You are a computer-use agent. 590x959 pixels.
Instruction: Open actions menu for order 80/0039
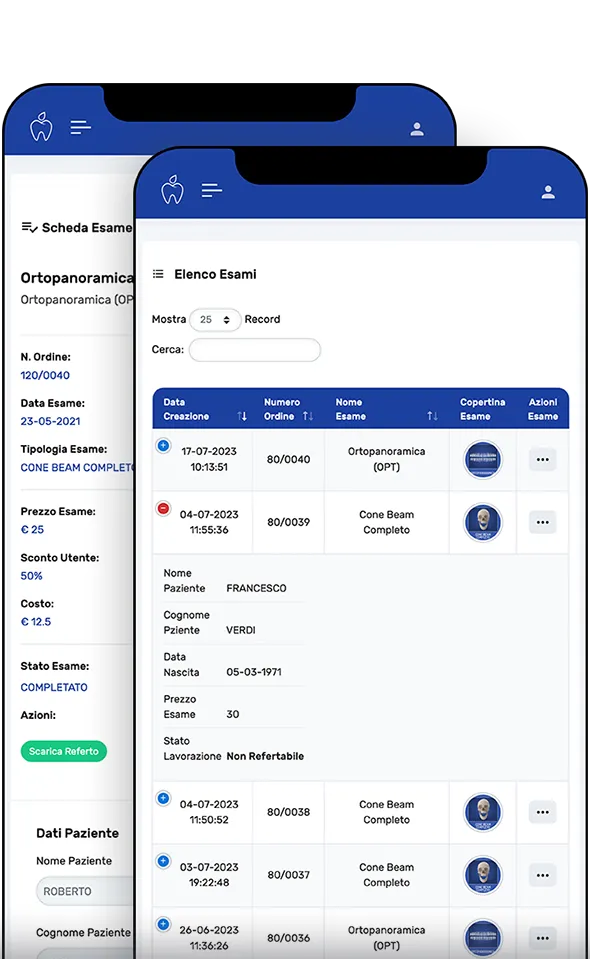click(542, 522)
